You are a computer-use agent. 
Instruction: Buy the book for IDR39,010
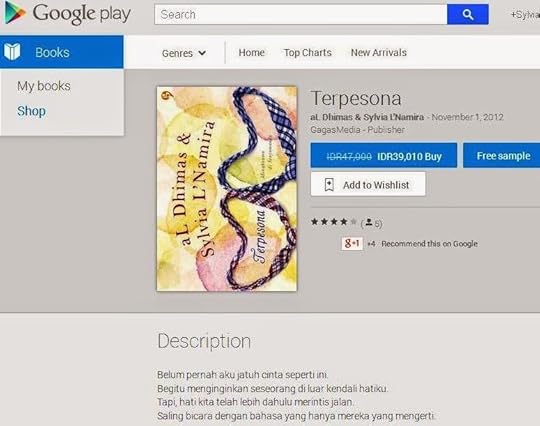(384, 156)
